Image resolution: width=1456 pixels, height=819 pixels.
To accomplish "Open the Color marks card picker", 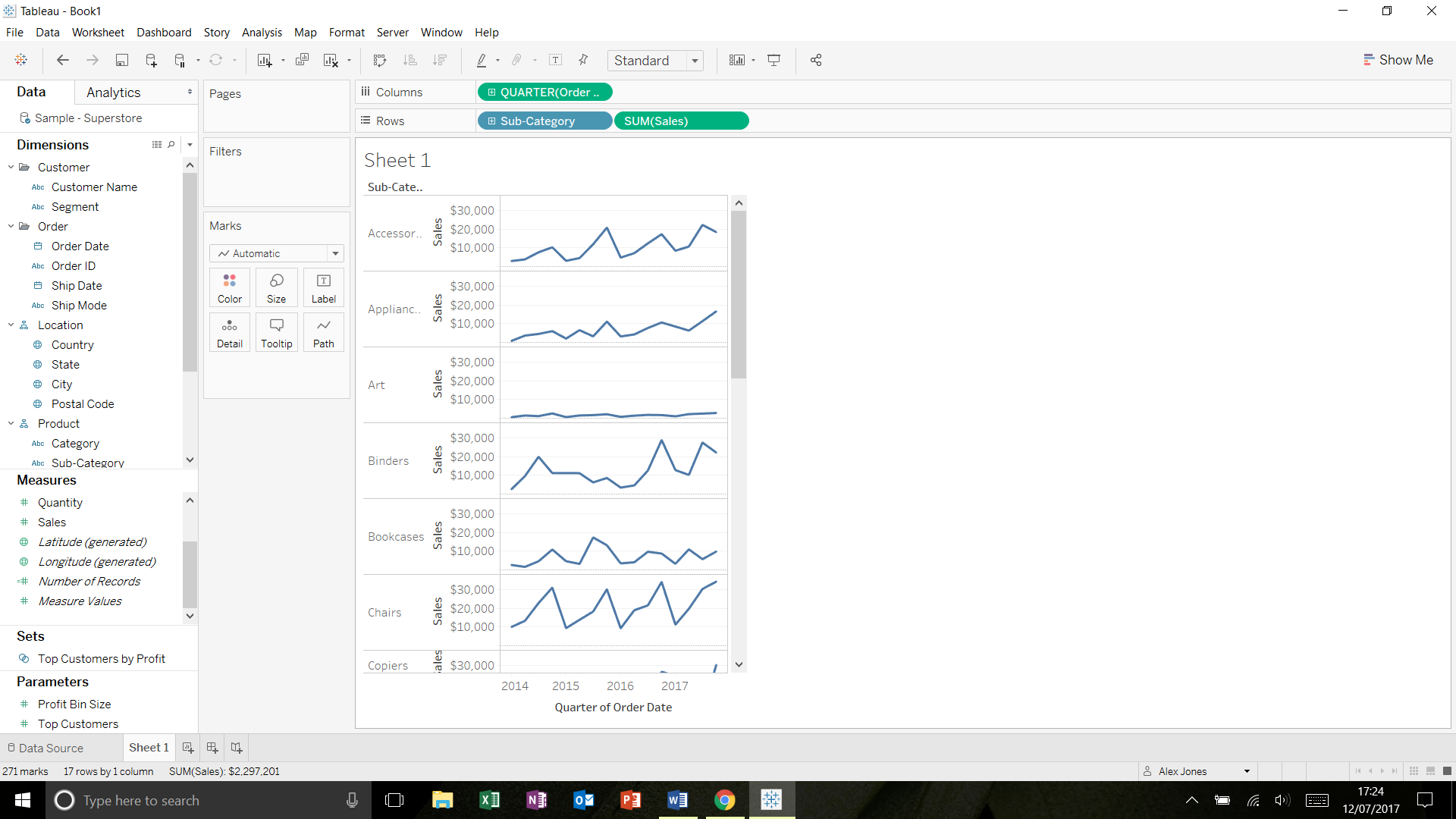I will point(229,287).
